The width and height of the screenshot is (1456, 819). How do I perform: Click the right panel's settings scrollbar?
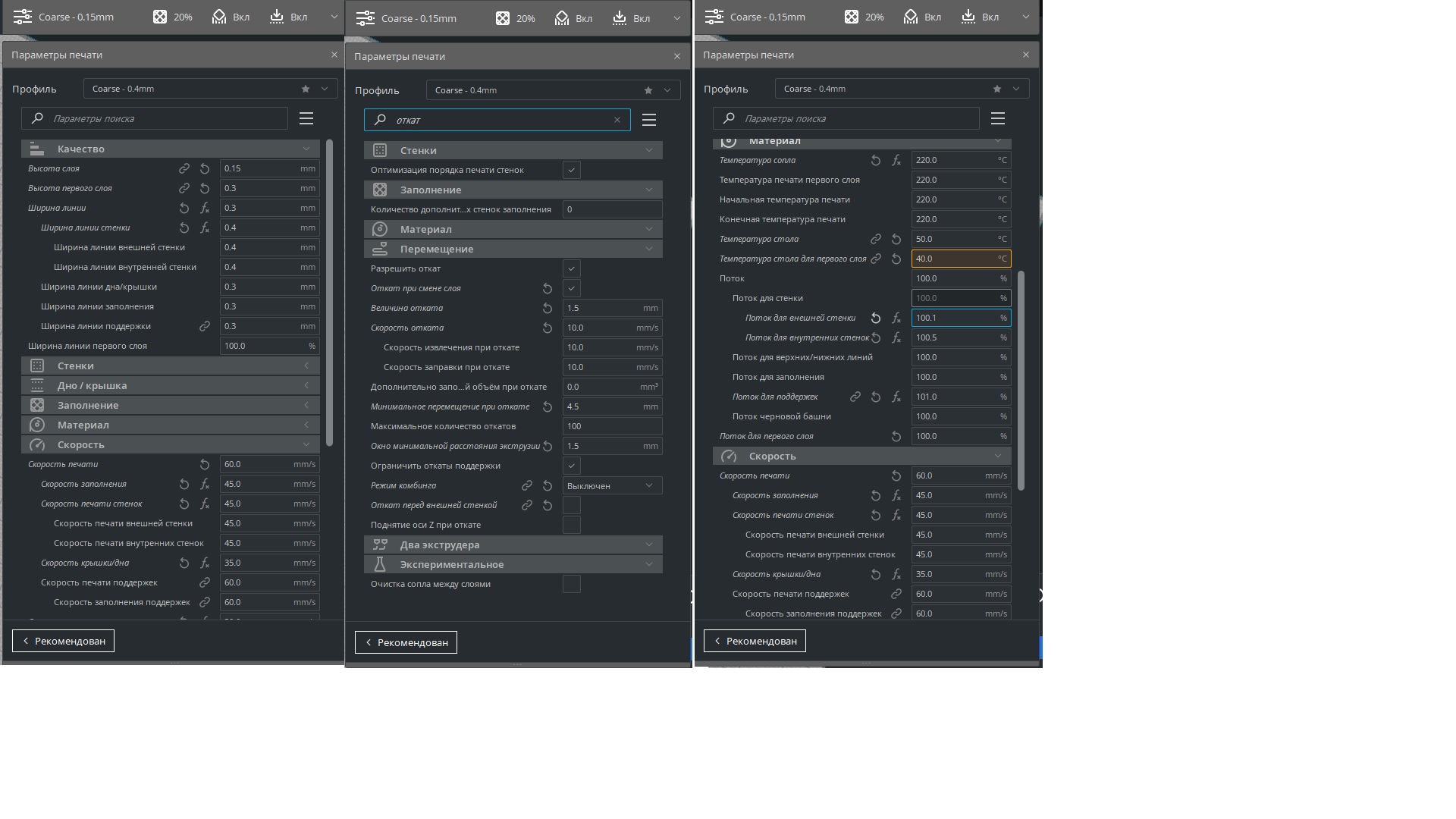tap(1021, 379)
